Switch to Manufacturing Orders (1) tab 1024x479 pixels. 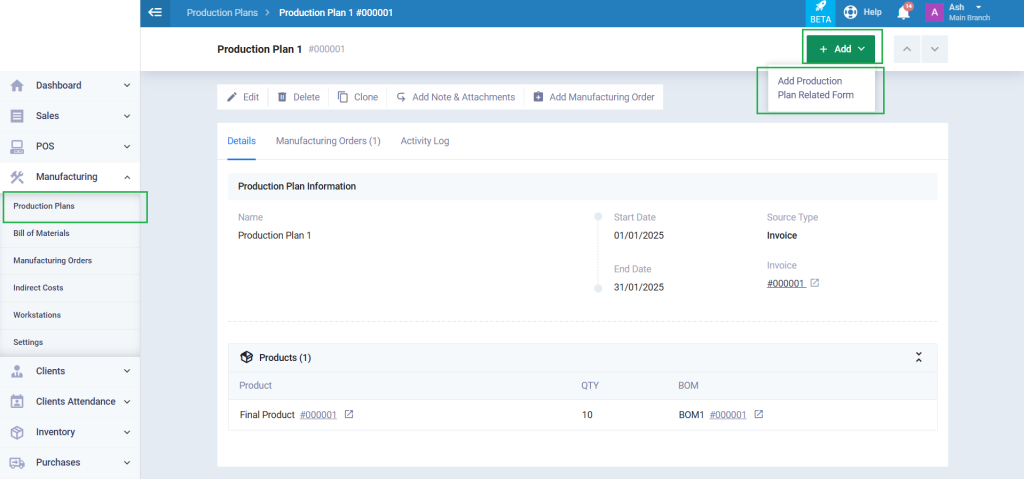328,141
